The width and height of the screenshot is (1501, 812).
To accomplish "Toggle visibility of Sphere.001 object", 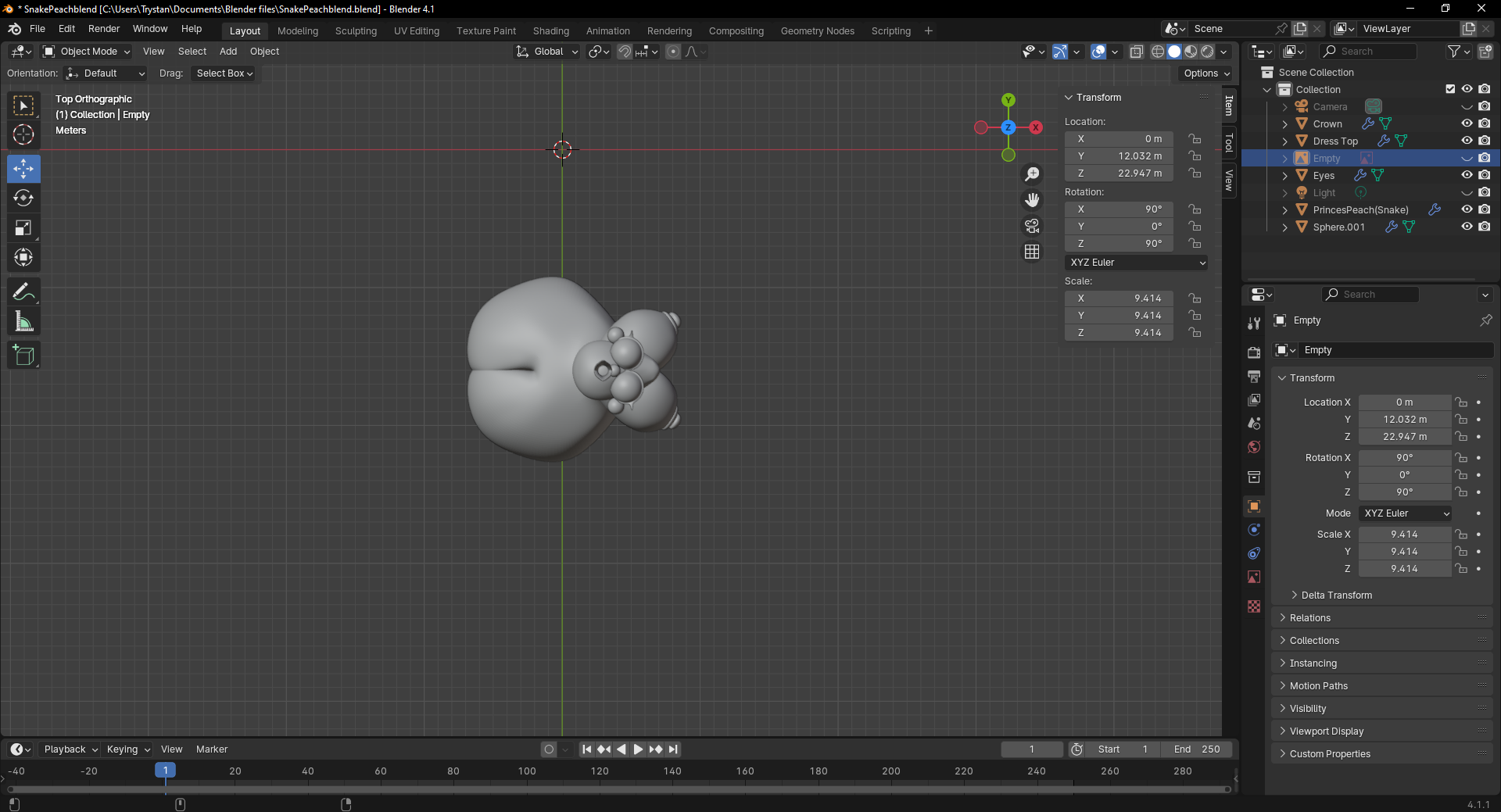I will pos(1467,227).
